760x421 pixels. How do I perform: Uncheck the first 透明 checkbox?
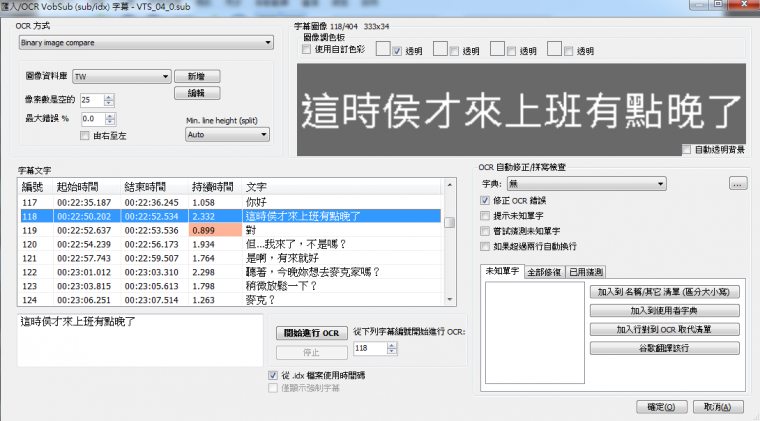pos(397,51)
